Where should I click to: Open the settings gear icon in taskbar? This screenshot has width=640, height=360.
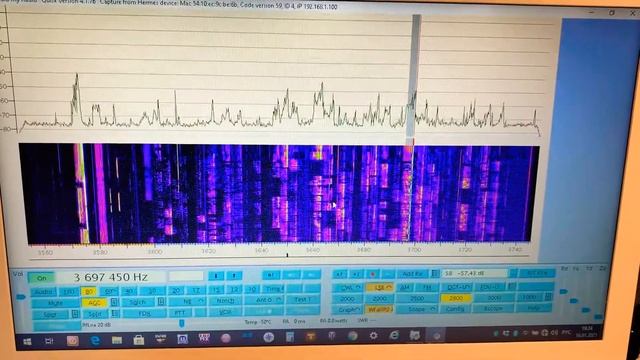pos(373,336)
